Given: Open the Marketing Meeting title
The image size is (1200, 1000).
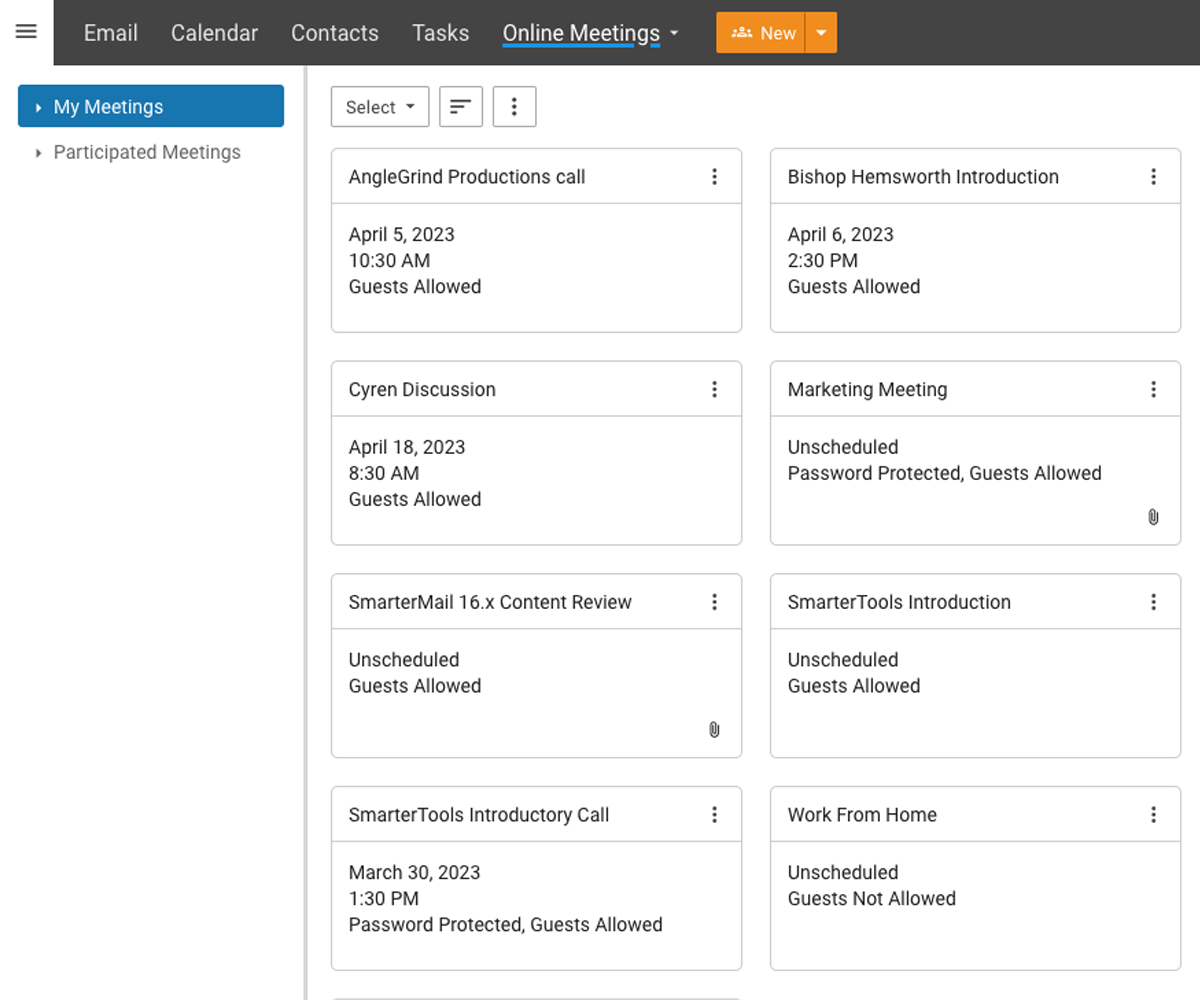Looking at the screenshot, I should coord(867,390).
